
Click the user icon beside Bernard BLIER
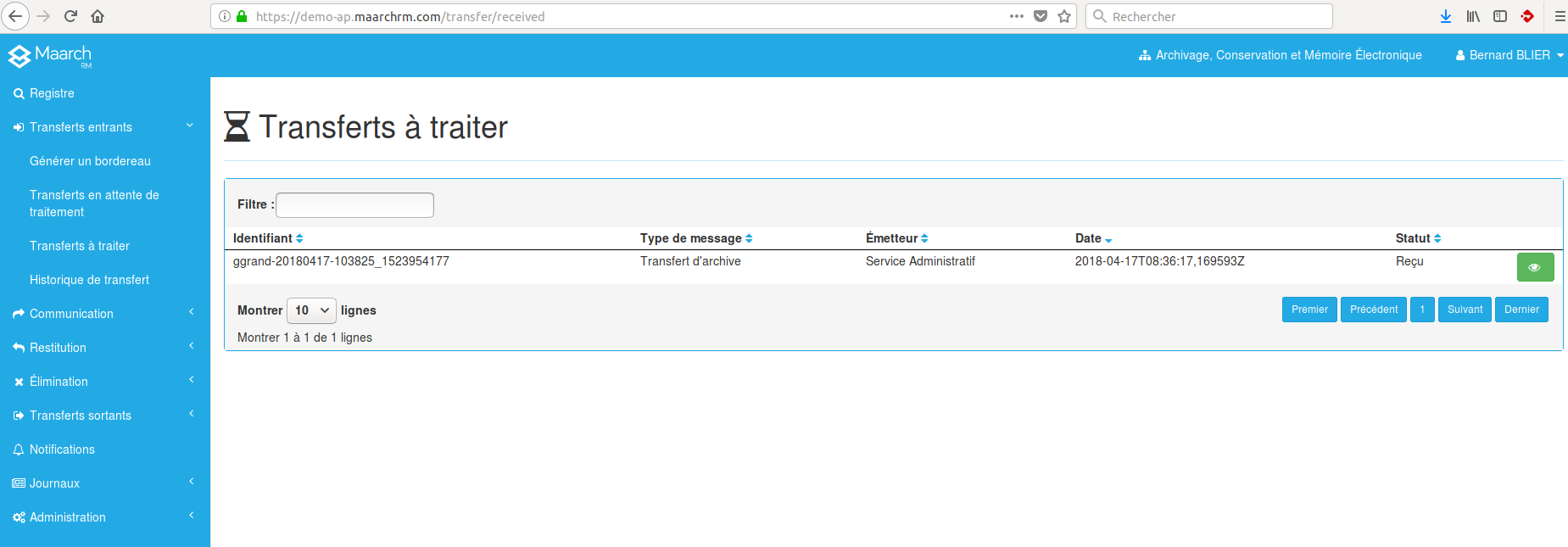pyautogui.click(x=1460, y=55)
